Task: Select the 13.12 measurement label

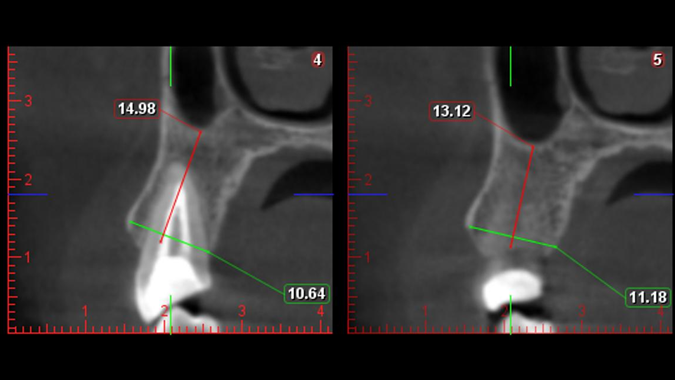Action: (452, 111)
